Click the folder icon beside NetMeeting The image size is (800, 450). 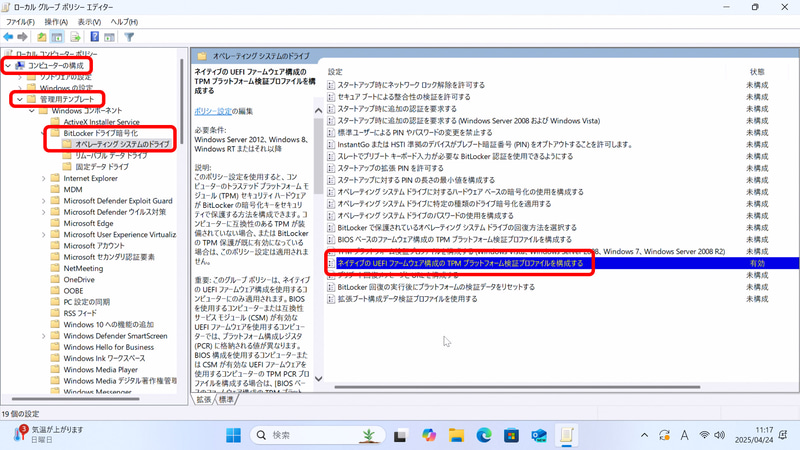tap(55, 268)
